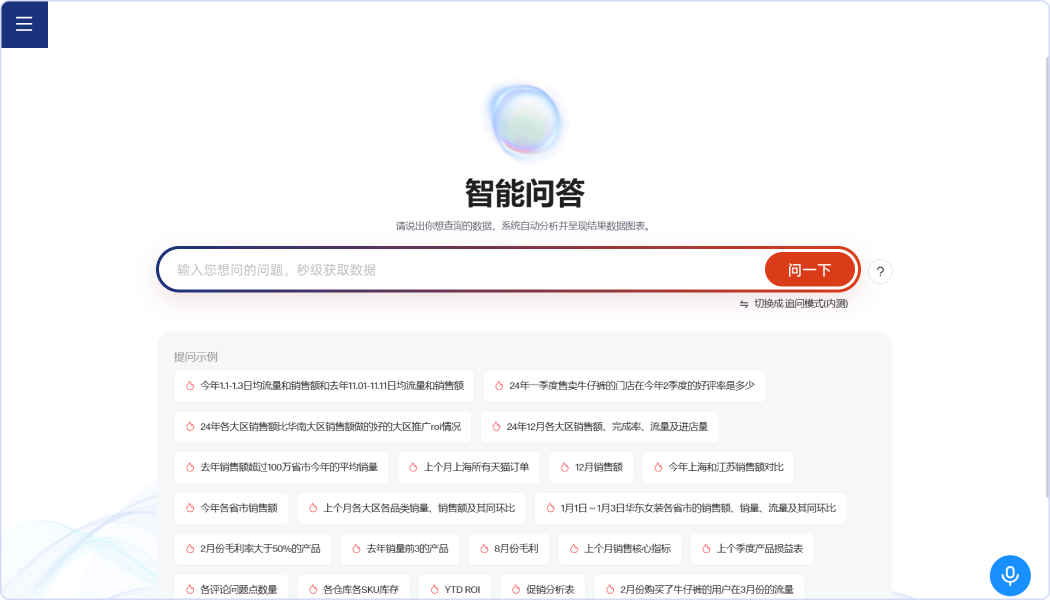Click the question mark help icon
Viewport: 1050px width, 600px height.
pos(880,271)
